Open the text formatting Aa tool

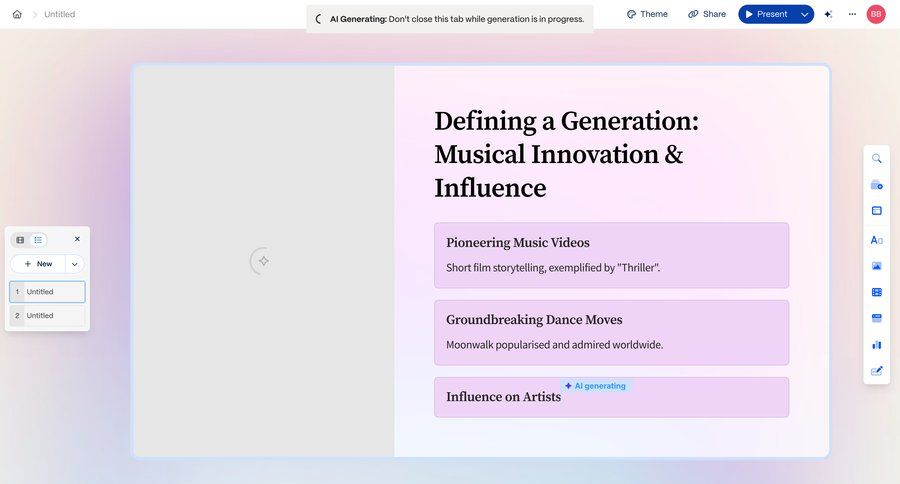(x=876, y=240)
